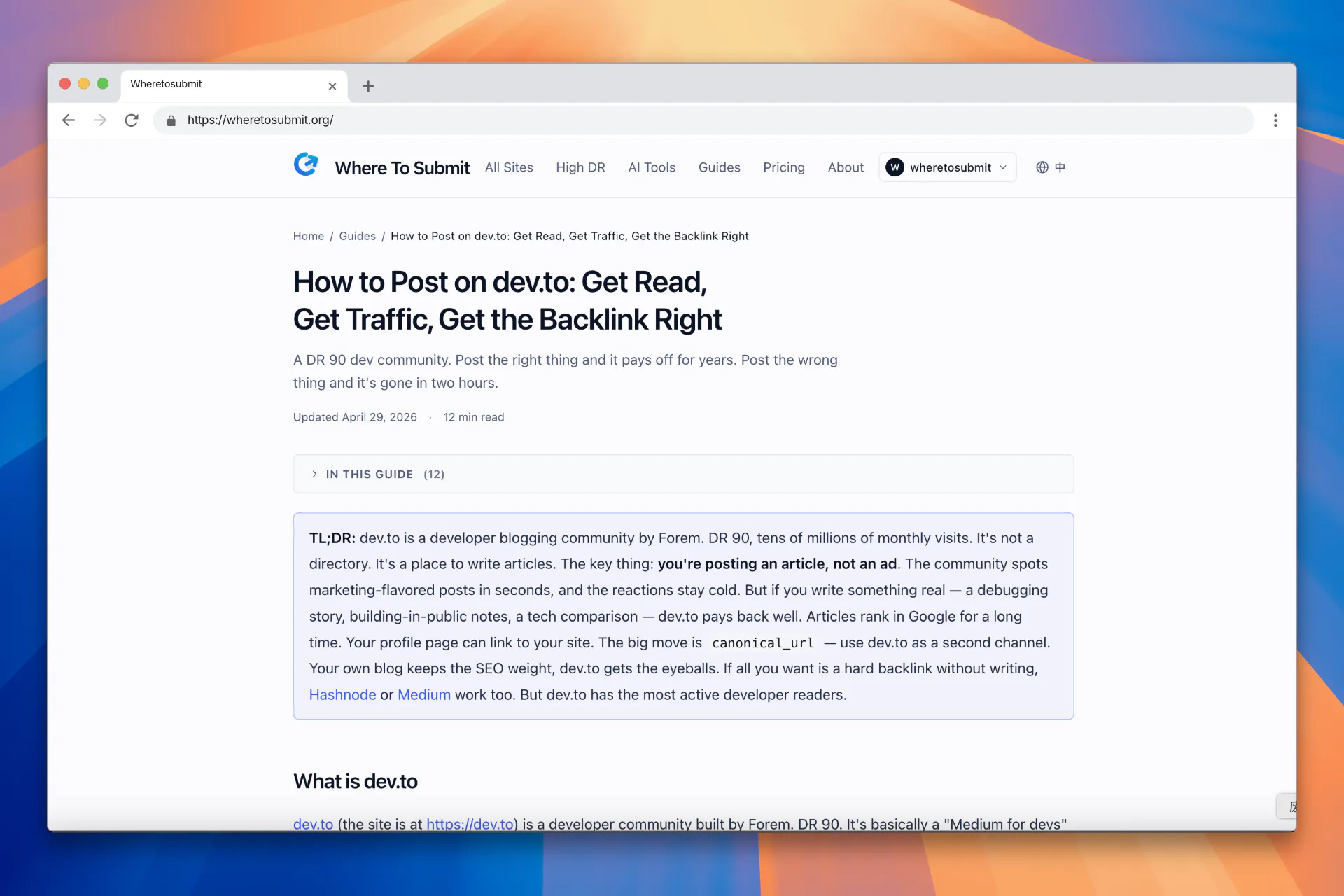Click the current-page breadcrumb title text

click(x=569, y=236)
